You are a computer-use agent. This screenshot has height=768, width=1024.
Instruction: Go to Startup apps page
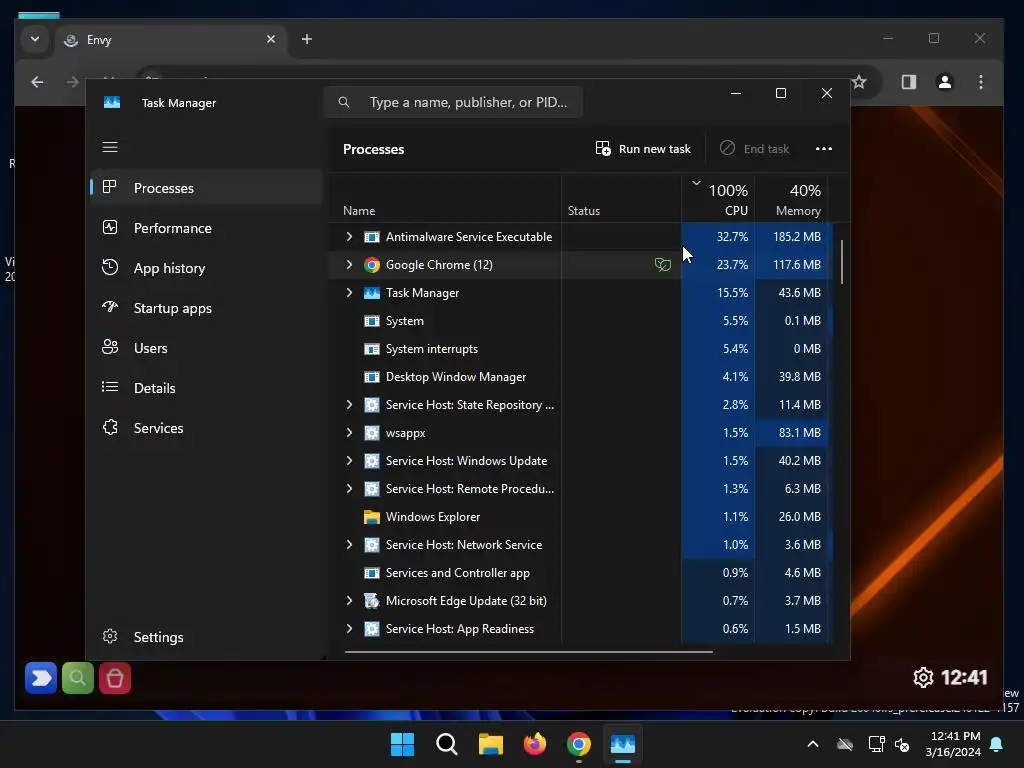pyautogui.click(x=206, y=308)
